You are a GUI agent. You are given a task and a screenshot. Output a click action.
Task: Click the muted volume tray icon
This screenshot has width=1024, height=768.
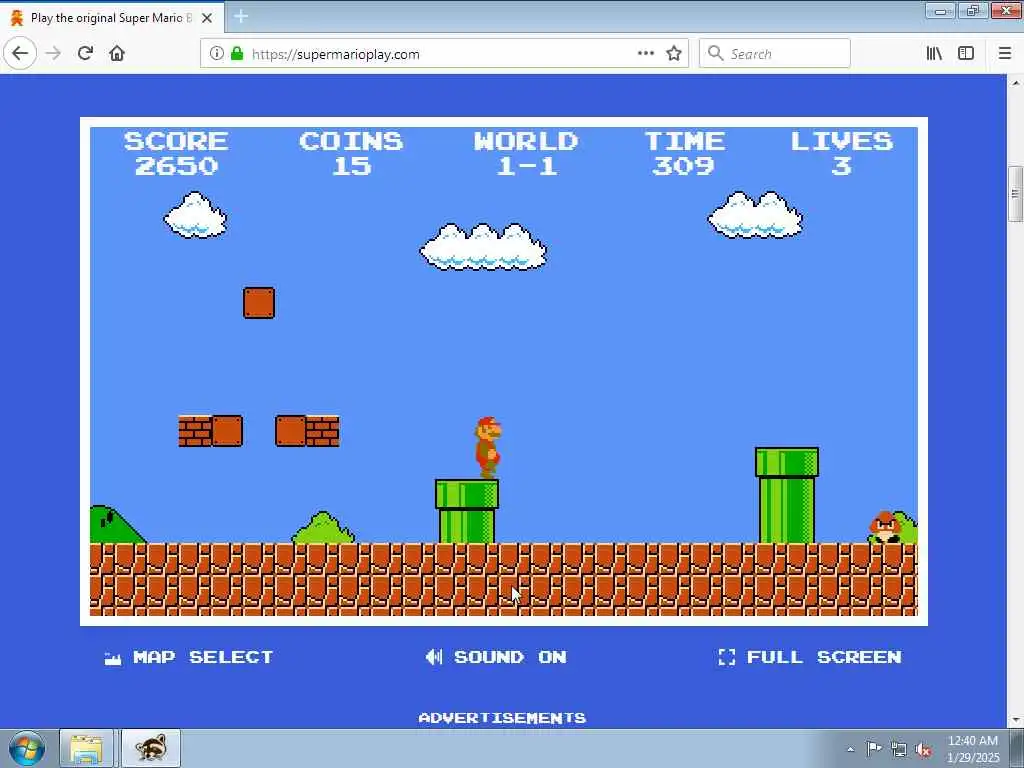coord(923,749)
